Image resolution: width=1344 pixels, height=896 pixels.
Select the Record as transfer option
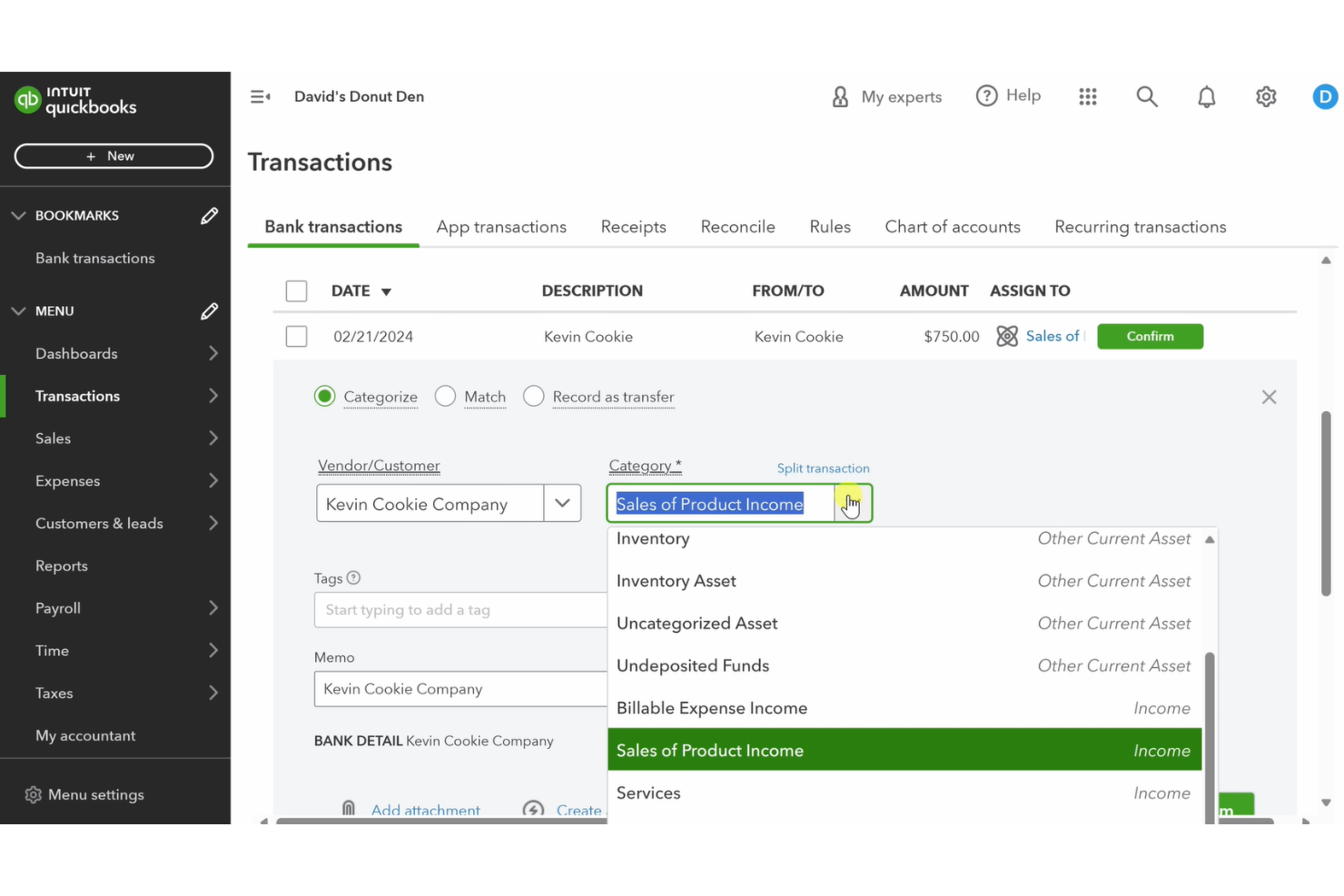tap(533, 396)
